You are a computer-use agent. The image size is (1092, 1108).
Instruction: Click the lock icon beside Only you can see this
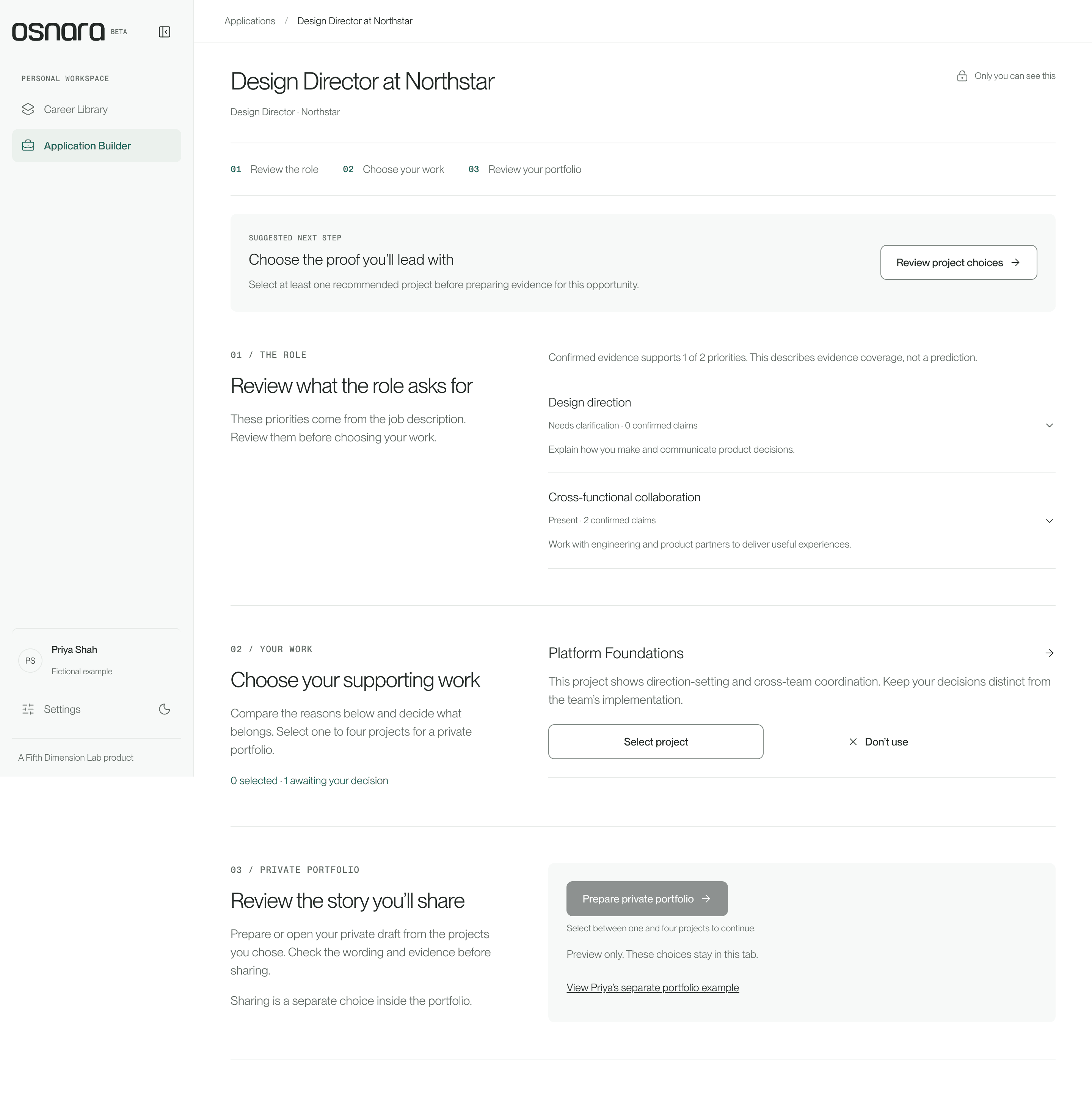962,76
